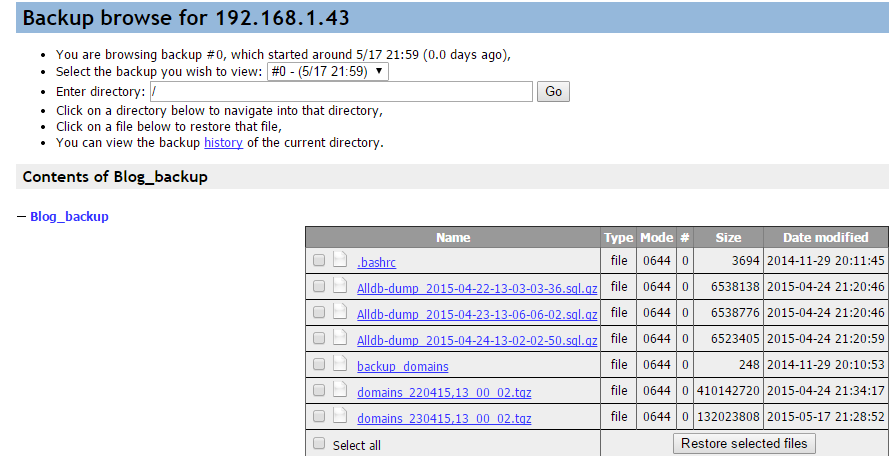Viewport: 889px width, 456px height.
Task: Select Blog_backup in the directory tree
Action: click(69, 216)
